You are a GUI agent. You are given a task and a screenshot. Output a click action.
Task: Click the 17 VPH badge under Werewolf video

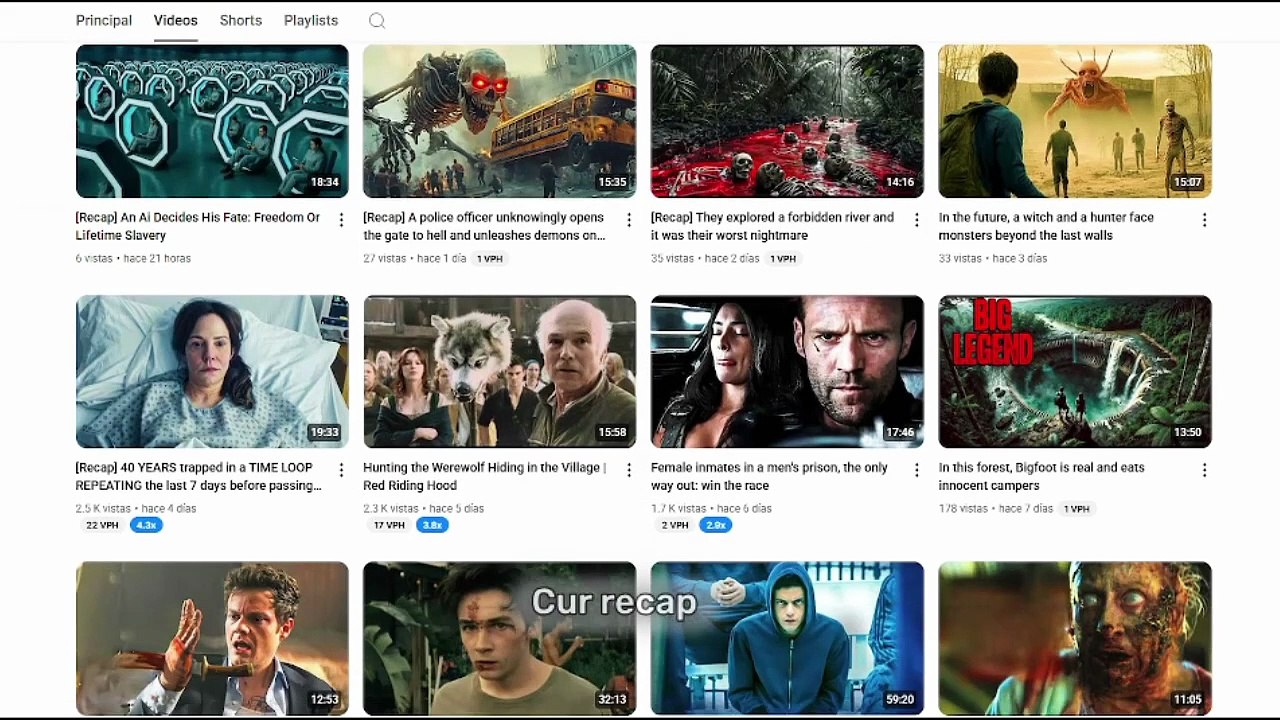pyautogui.click(x=389, y=525)
